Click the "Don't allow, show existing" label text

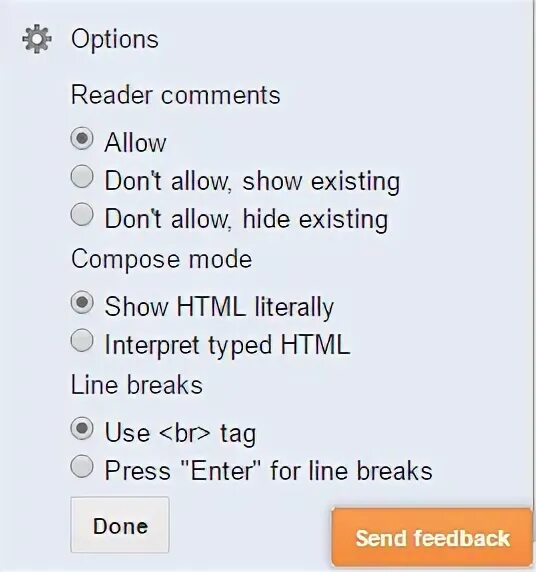252,181
